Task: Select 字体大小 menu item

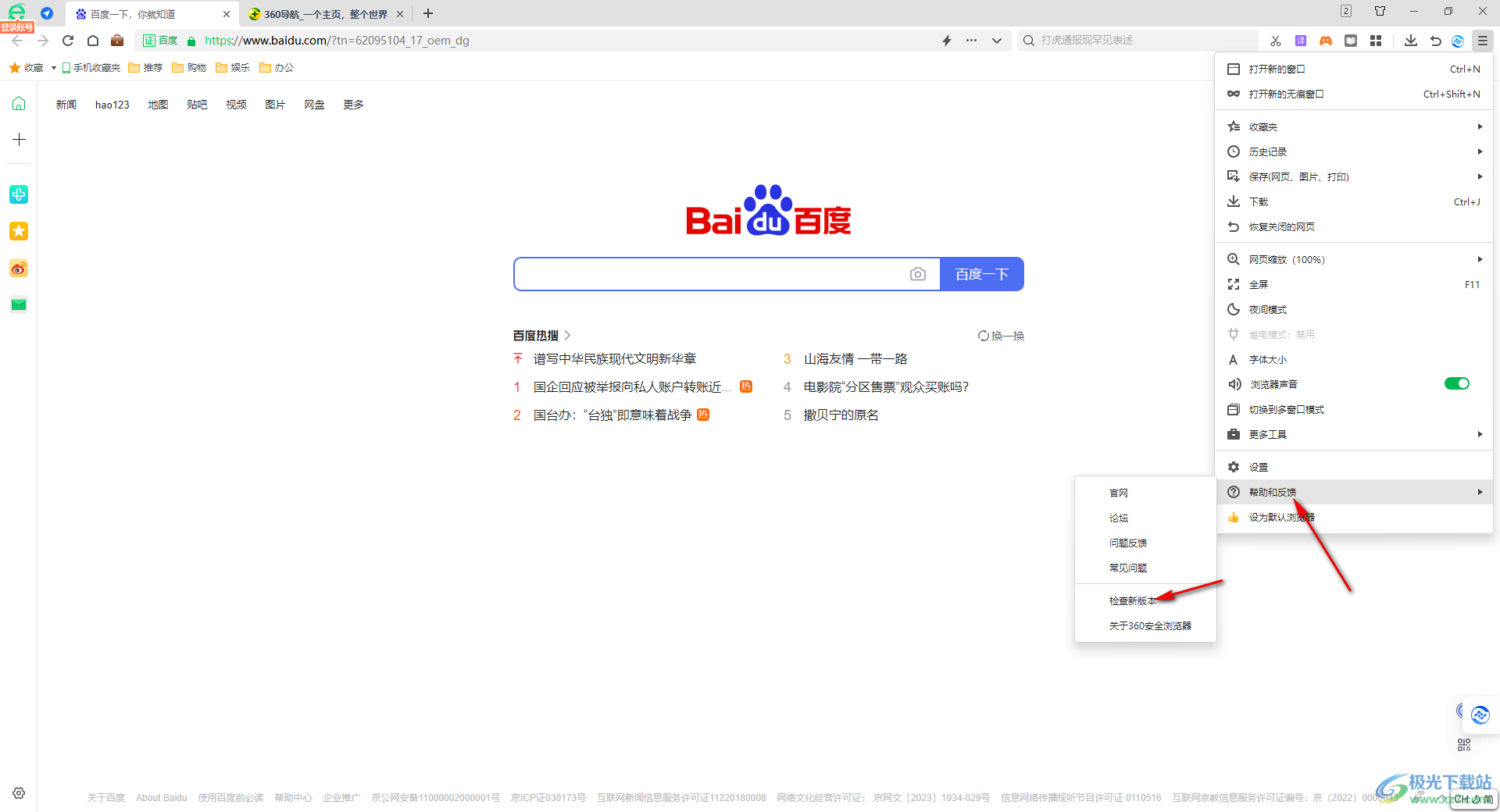Action: [x=1354, y=359]
